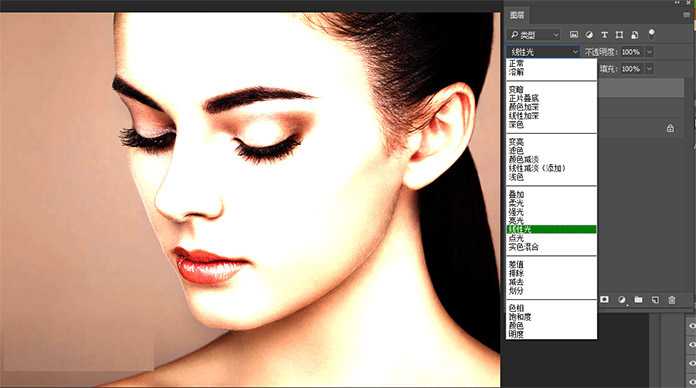Filter layers by smart object icon
The width and height of the screenshot is (696, 388).
coord(635,35)
